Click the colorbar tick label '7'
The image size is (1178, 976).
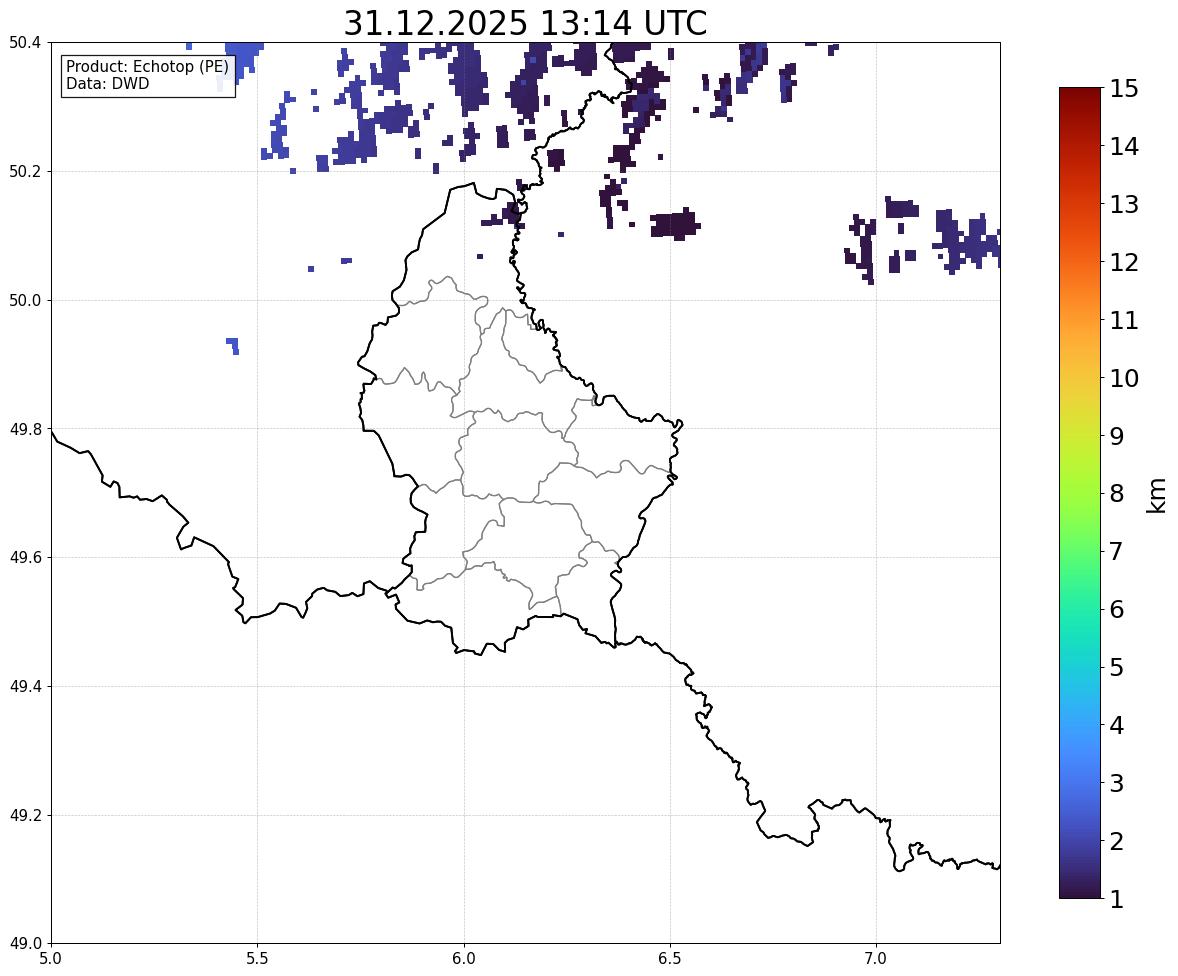pyautogui.click(x=1117, y=551)
